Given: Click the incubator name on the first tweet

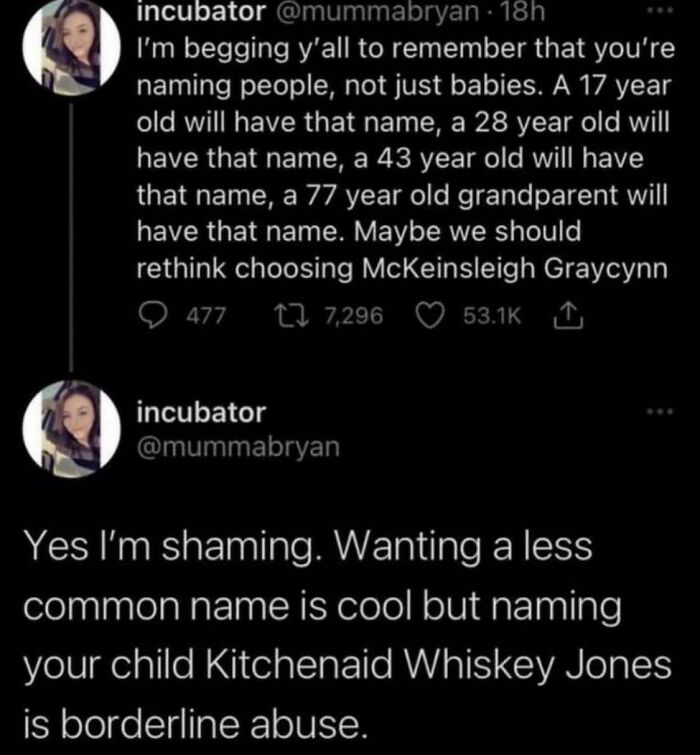Looking at the screenshot, I should point(199,12).
